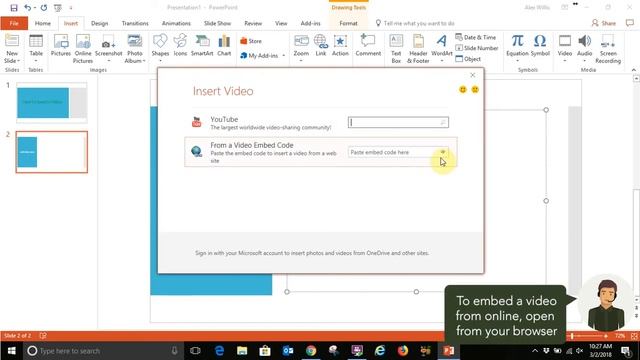
Task: Click the Zoom ribbon icon
Action: (x=301, y=49)
